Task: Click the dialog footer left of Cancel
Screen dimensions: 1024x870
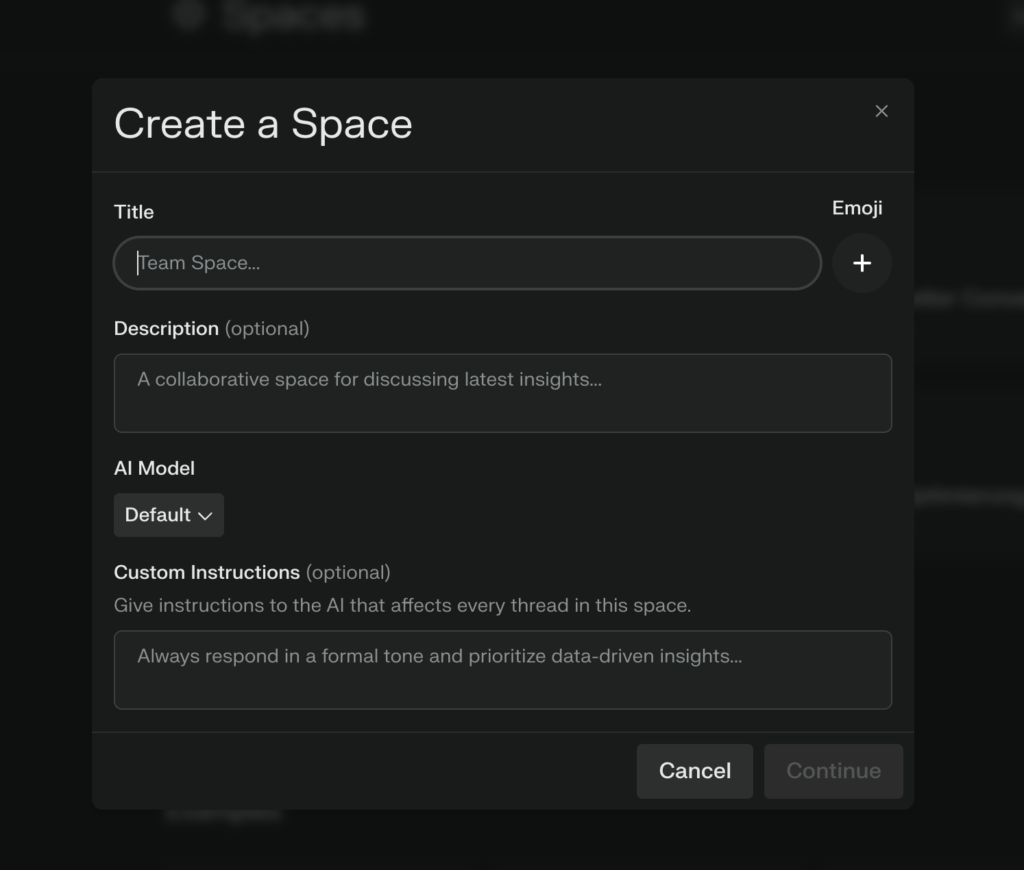Action: pos(360,771)
